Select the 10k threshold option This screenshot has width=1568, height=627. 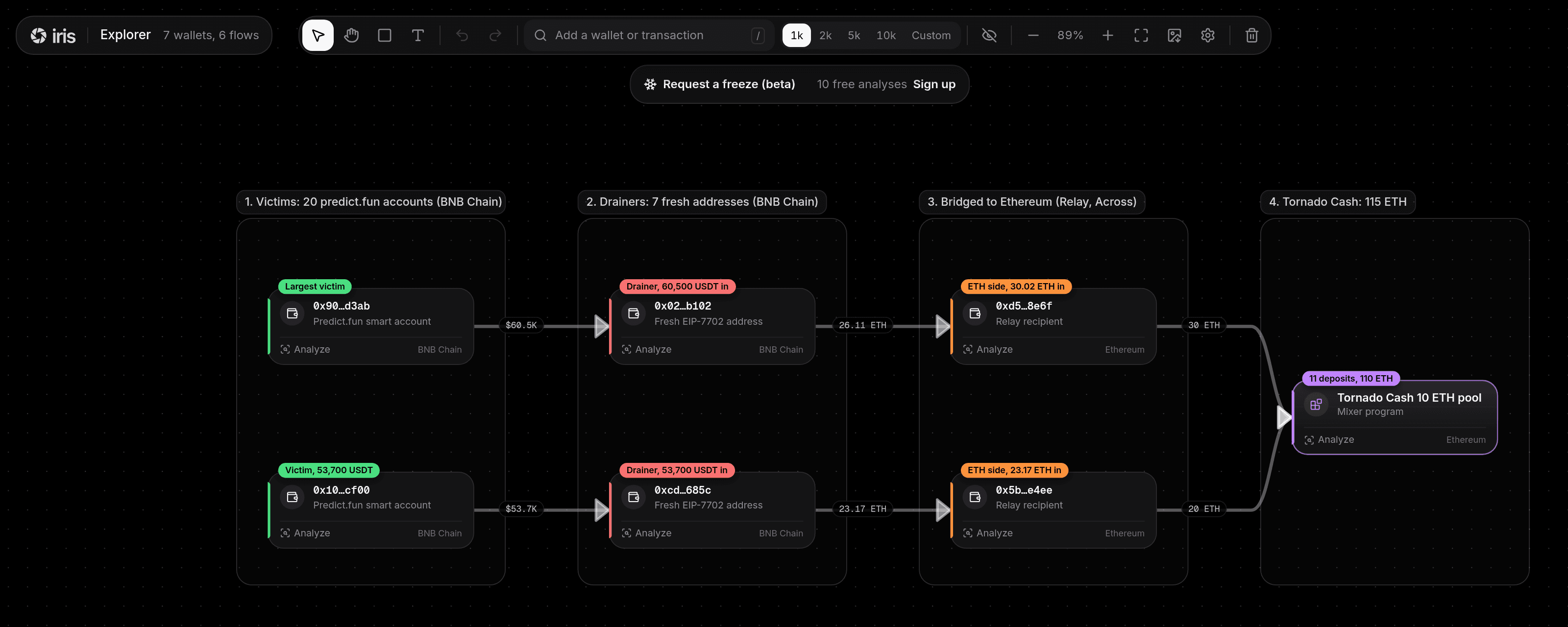[x=885, y=35]
